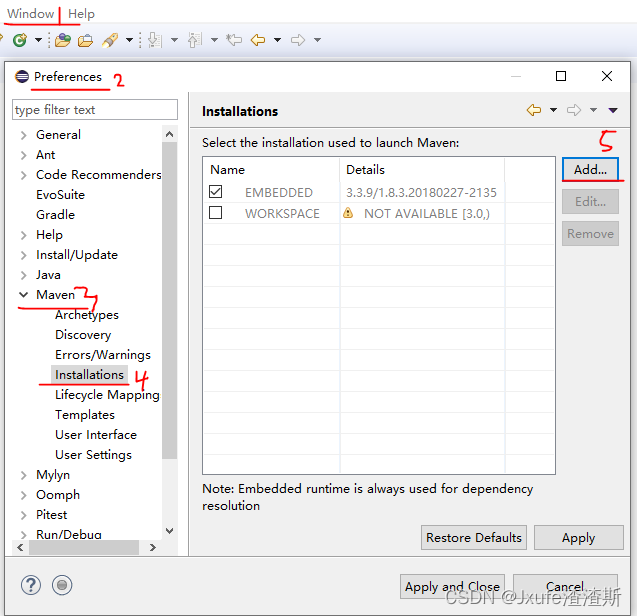The image size is (637, 616).
Task: Click the WORKSPACE warning icon
Action: 348,213
